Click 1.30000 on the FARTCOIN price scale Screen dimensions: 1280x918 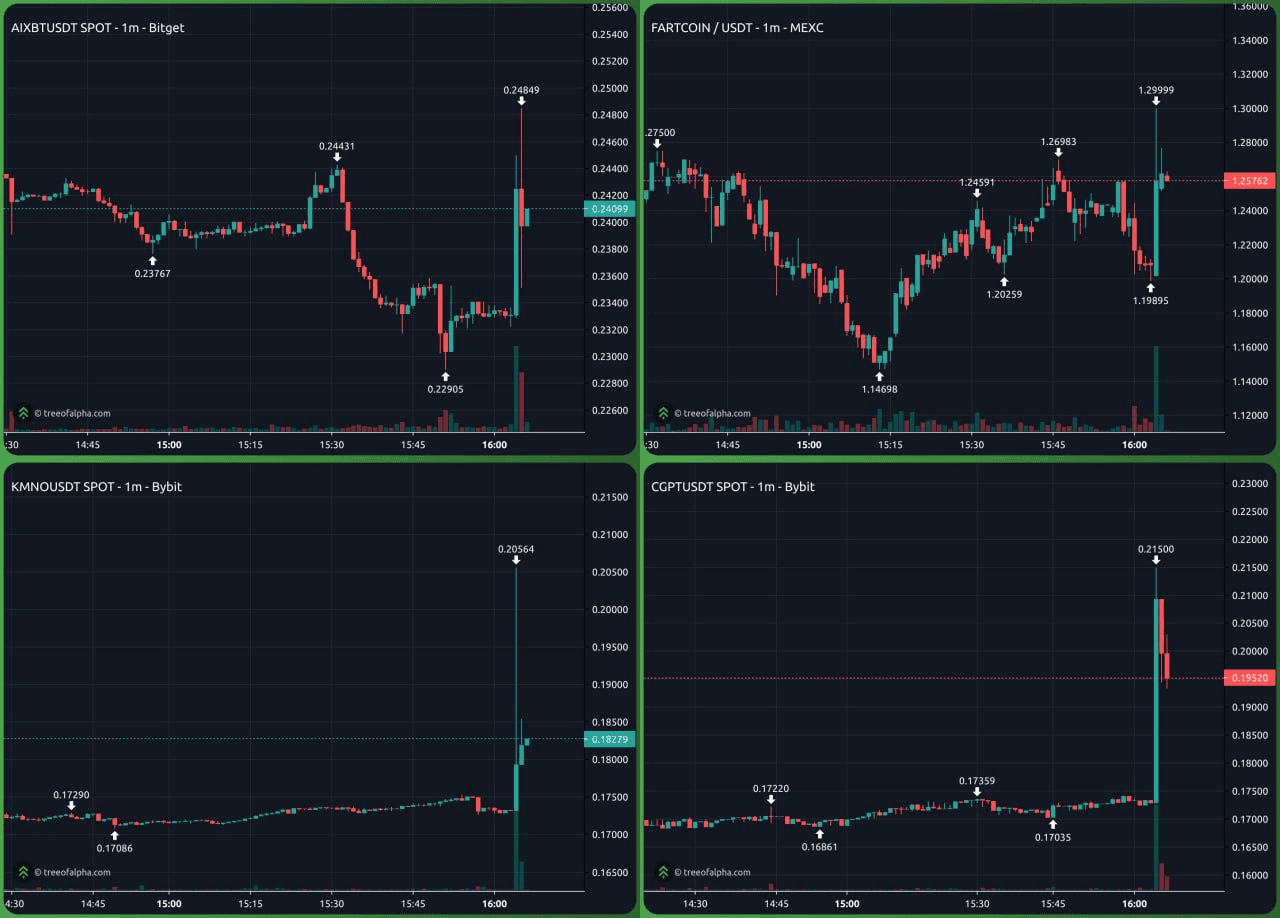click(x=1251, y=108)
